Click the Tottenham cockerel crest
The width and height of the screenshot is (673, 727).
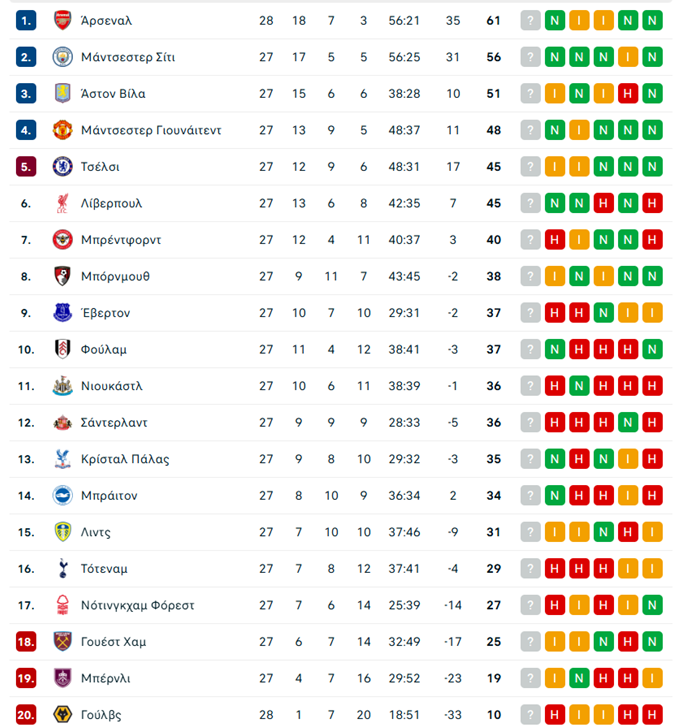pos(62,569)
